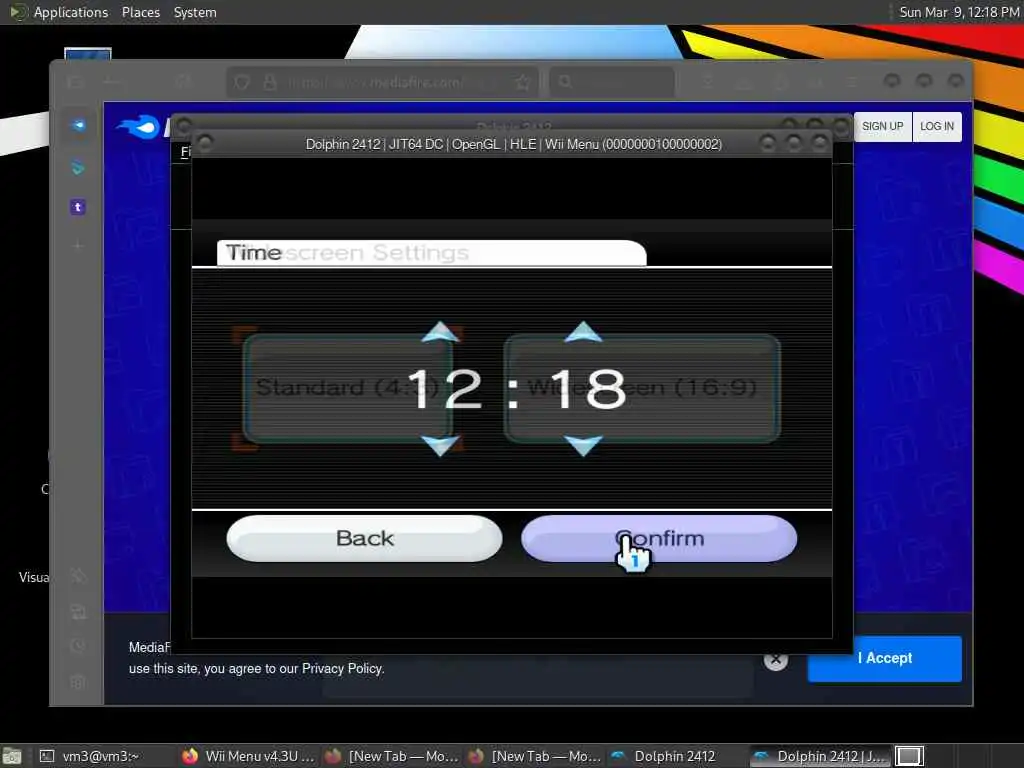
Task: Click the show desktop icon in taskbar
Action: (x=12, y=756)
